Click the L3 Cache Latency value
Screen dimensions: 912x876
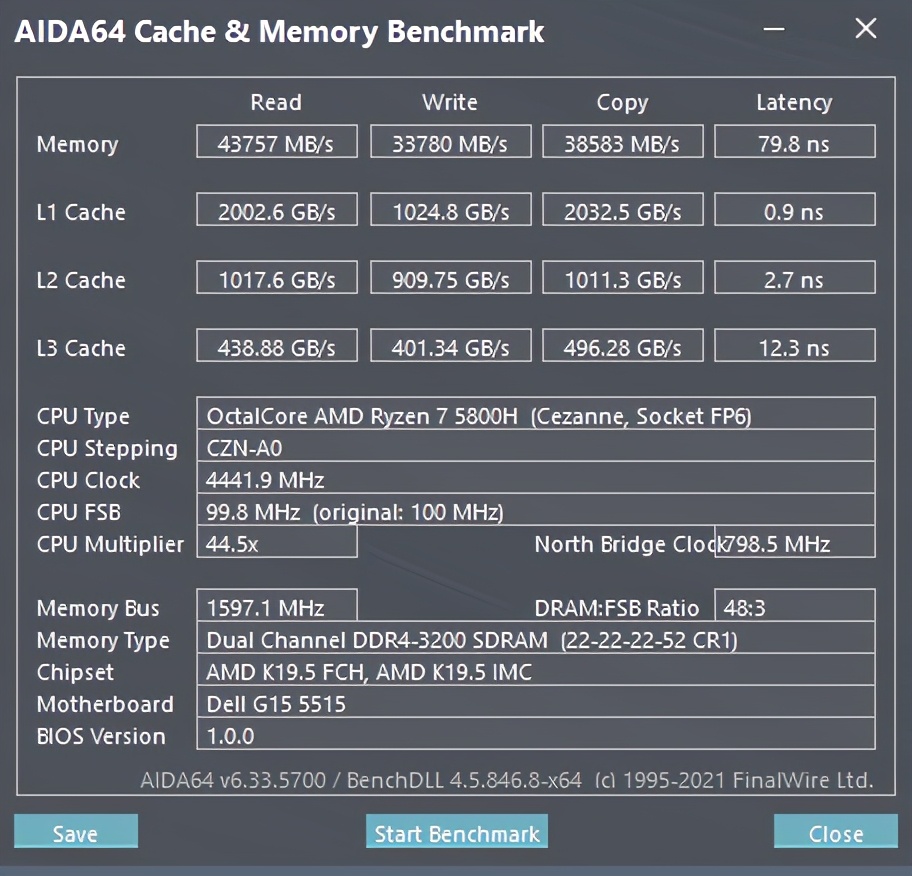794,347
